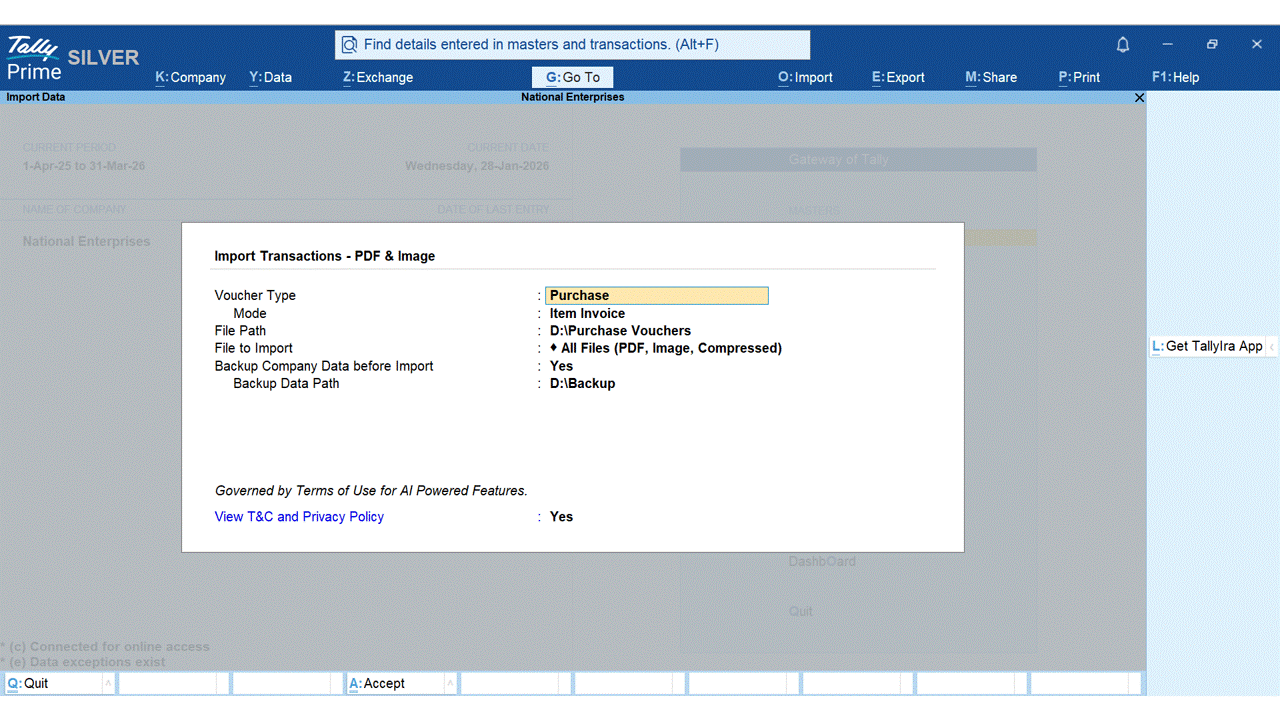This screenshot has width=1280, height=720.
Task: Close the Import Data screen with X
Action: point(1139,98)
